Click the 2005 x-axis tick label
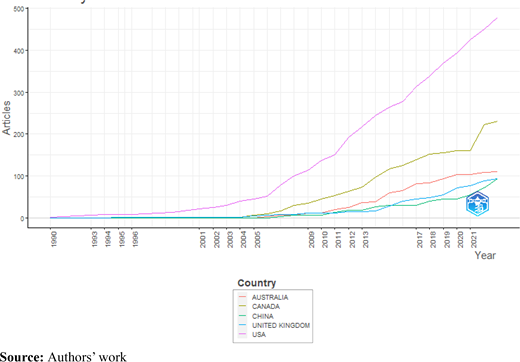 [x=257, y=239]
